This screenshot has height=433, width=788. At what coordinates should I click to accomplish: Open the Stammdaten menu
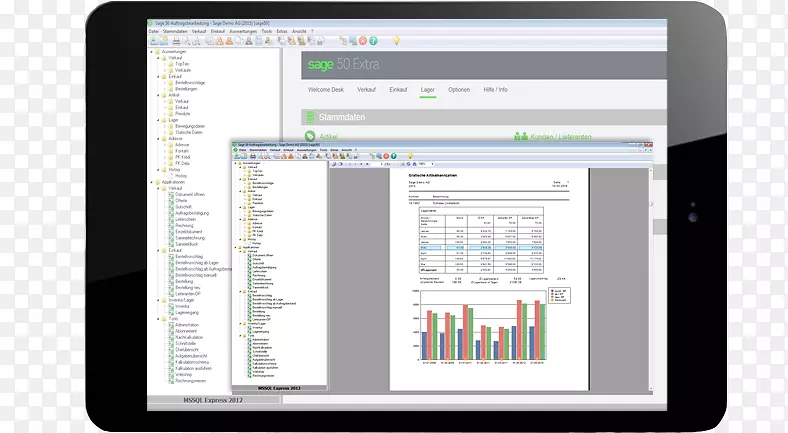(177, 32)
